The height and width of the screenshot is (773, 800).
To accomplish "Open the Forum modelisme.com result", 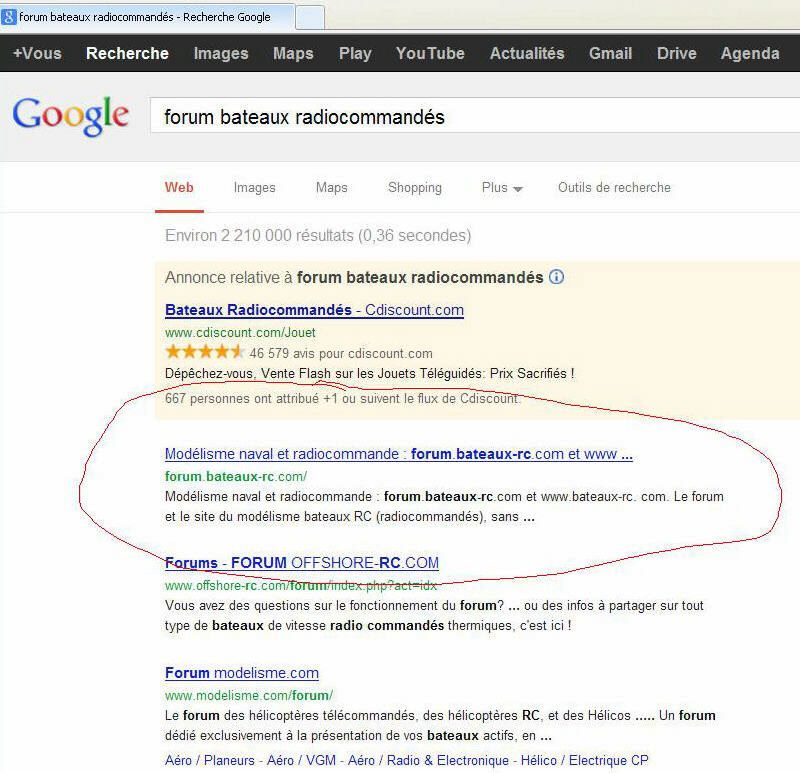I will tap(242, 673).
